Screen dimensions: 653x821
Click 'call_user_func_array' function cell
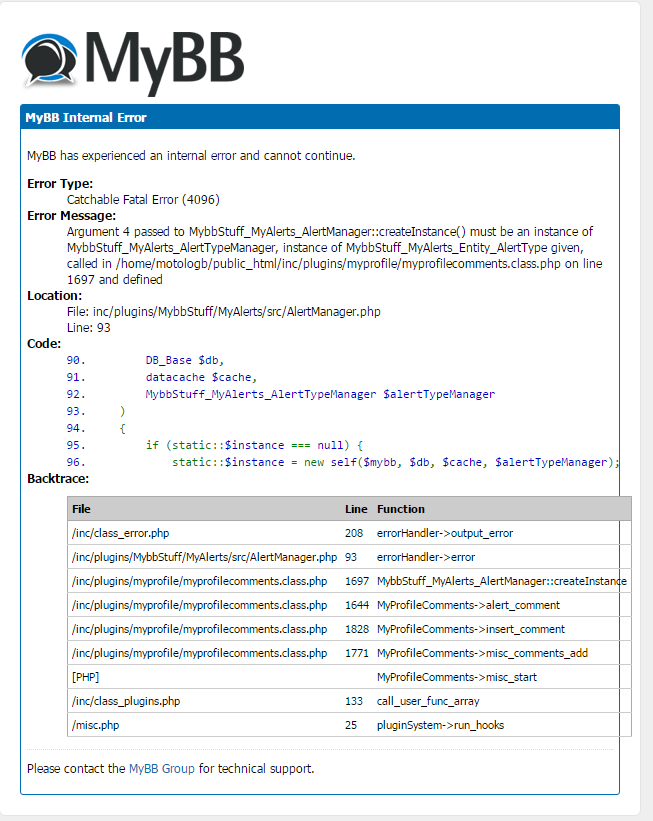point(428,701)
